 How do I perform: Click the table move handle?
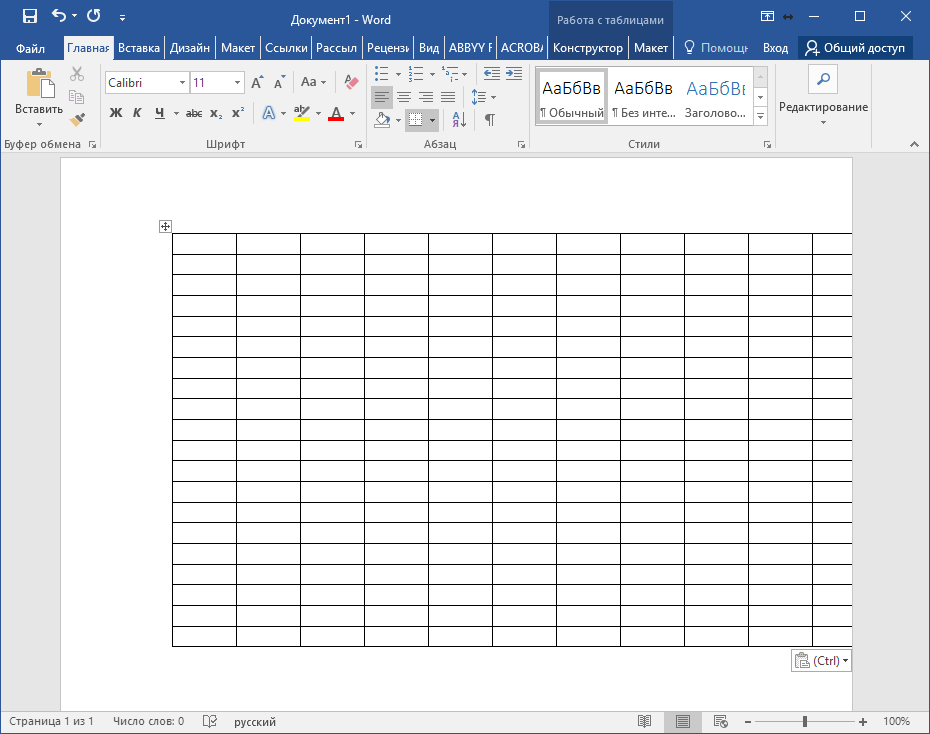166,227
